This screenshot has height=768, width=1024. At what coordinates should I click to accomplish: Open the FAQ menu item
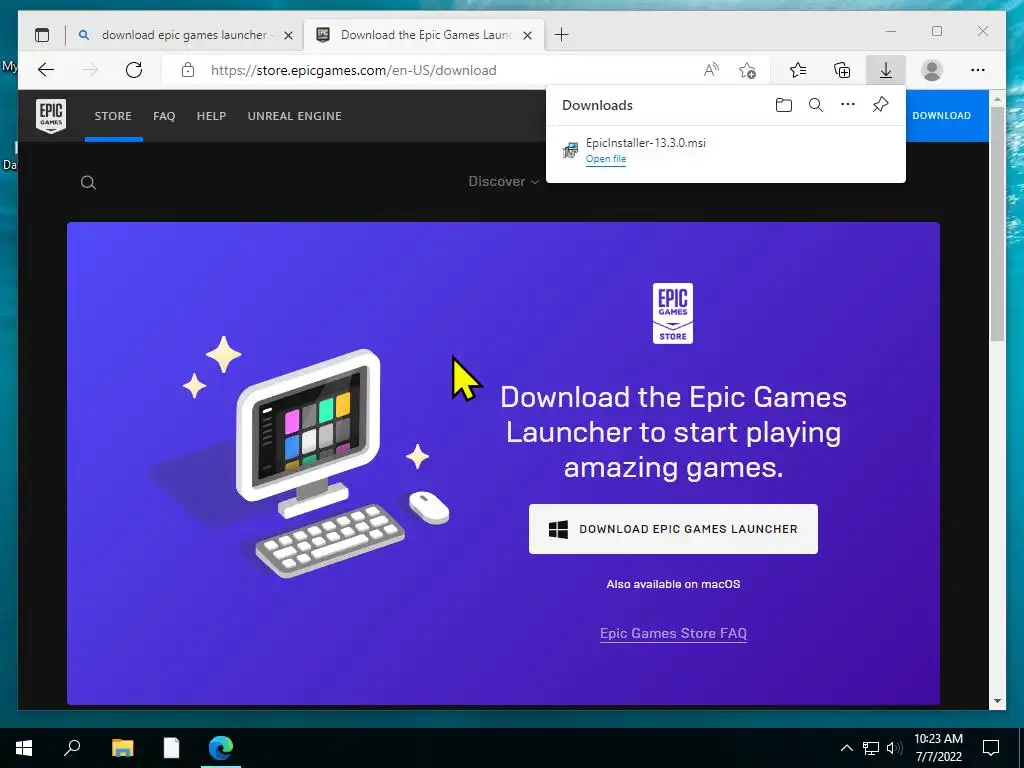(x=164, y=116)
